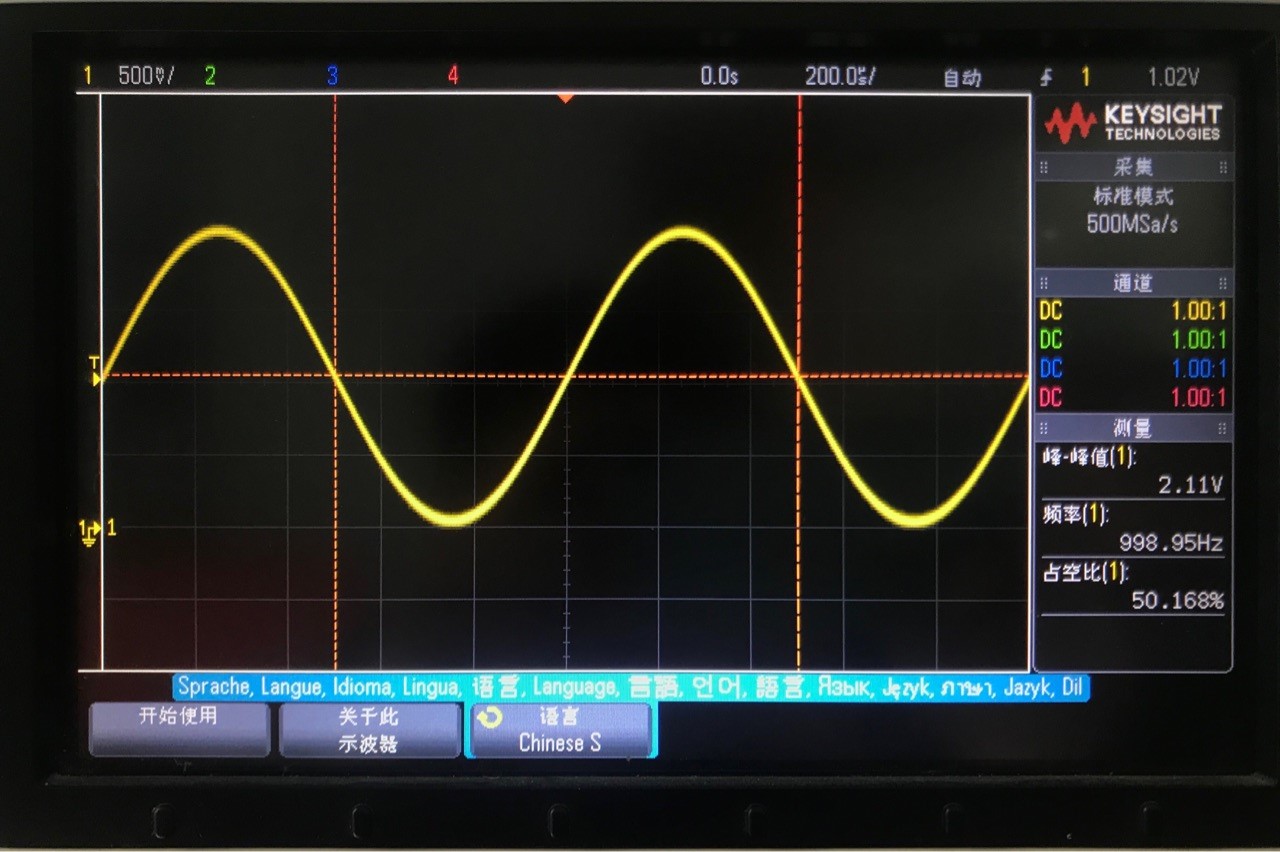Screen dimensions: 1280x852
Task: Click the yellow DC 1.00:1 channel row
Action: (x=1132, y=311)
